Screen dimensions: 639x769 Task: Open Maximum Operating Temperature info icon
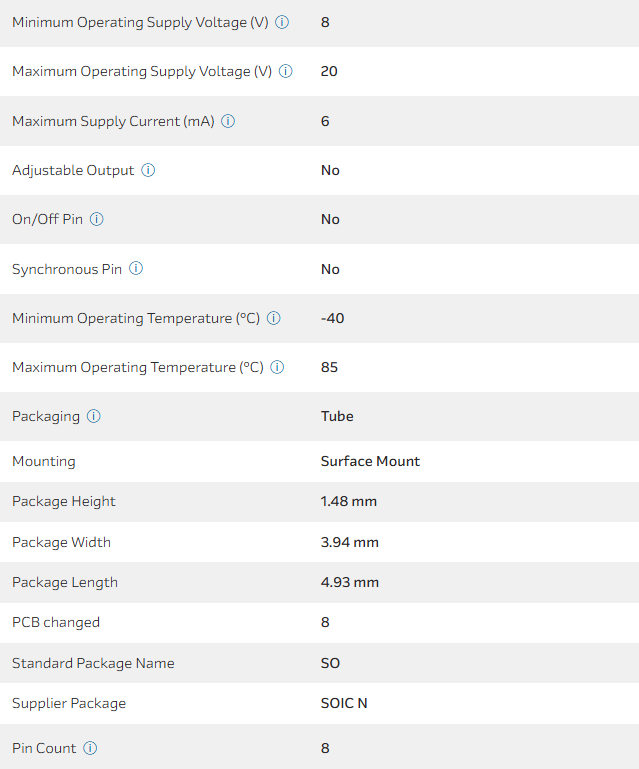click(277, 367)
